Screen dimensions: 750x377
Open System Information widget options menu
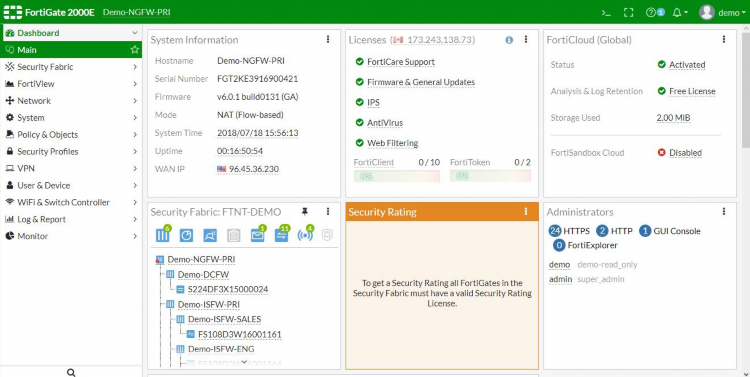pos(328,39)
